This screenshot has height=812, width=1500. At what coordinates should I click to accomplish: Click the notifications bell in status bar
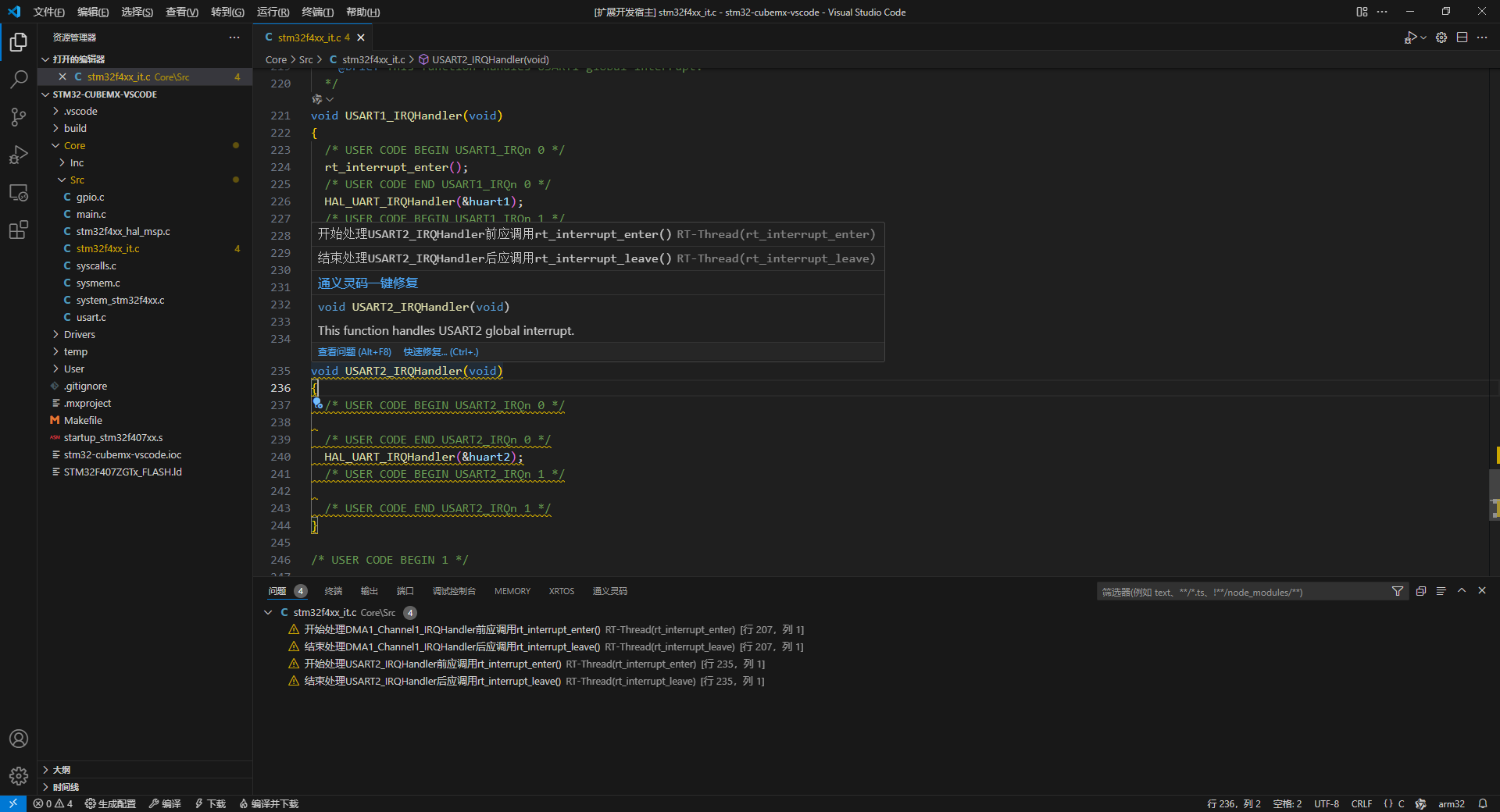[1482, 803]
